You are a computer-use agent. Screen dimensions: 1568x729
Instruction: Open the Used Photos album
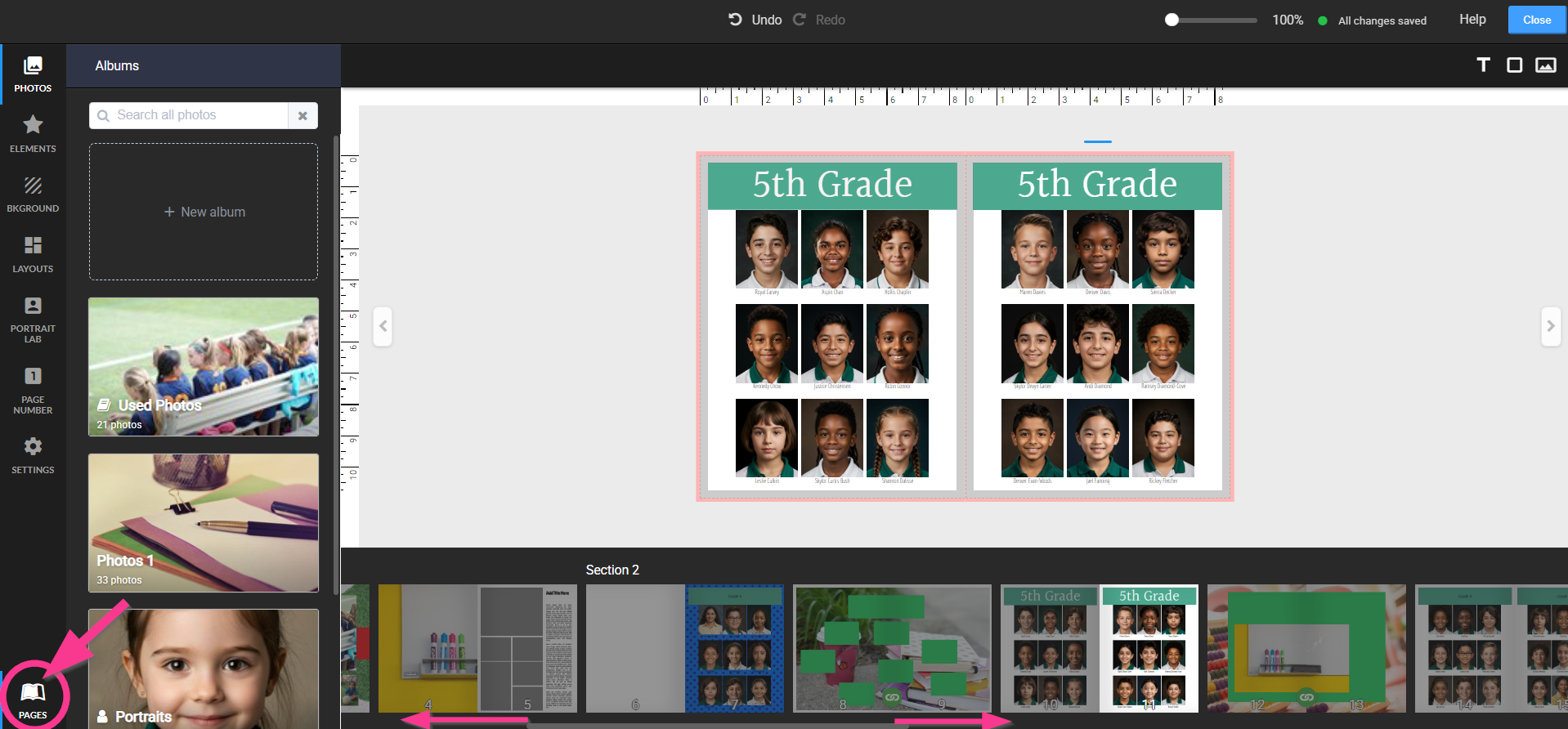pos(204,366)
